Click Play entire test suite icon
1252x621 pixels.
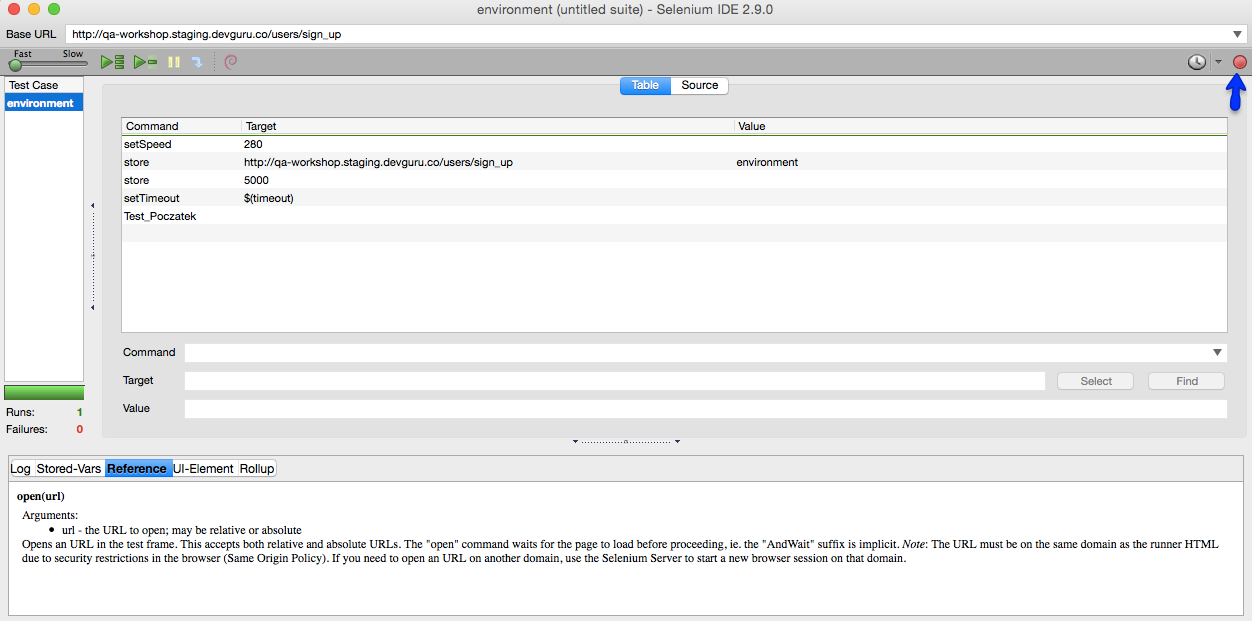pos(112,62)
